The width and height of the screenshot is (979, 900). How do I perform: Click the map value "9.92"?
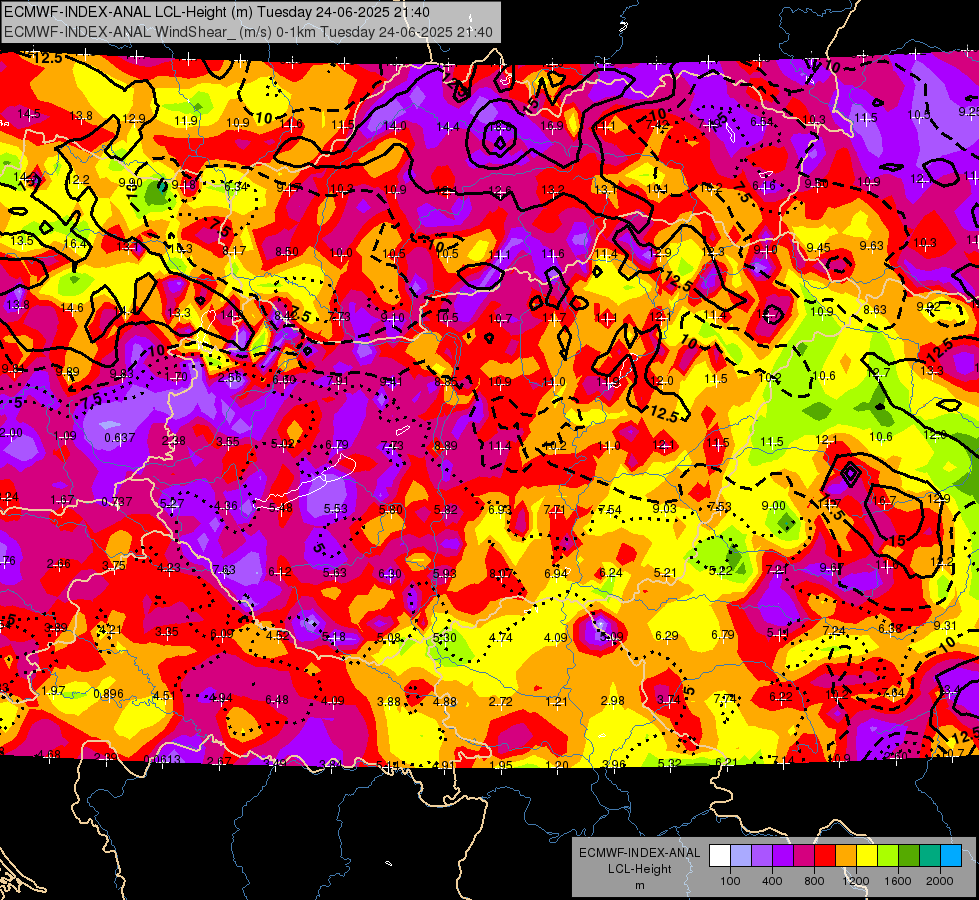[x=928, y=307]
